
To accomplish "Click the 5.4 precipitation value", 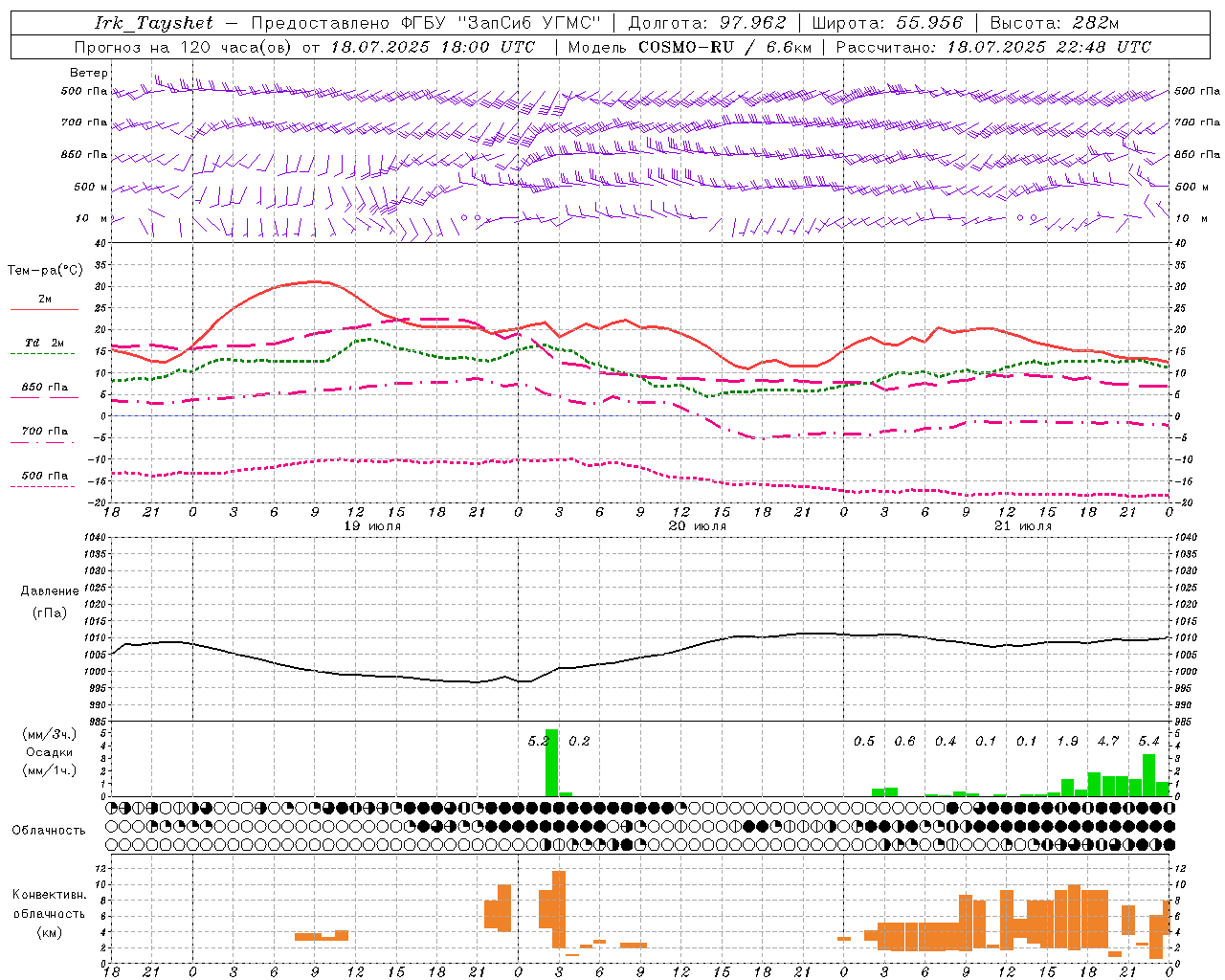I will click(1149, 741).
